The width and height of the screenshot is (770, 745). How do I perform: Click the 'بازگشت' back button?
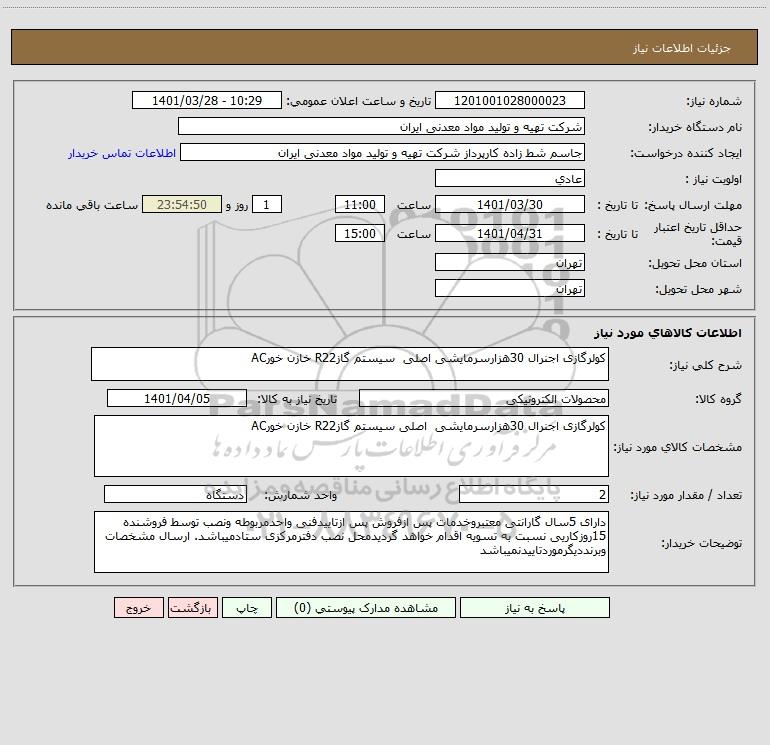click(x=192, y=608)
